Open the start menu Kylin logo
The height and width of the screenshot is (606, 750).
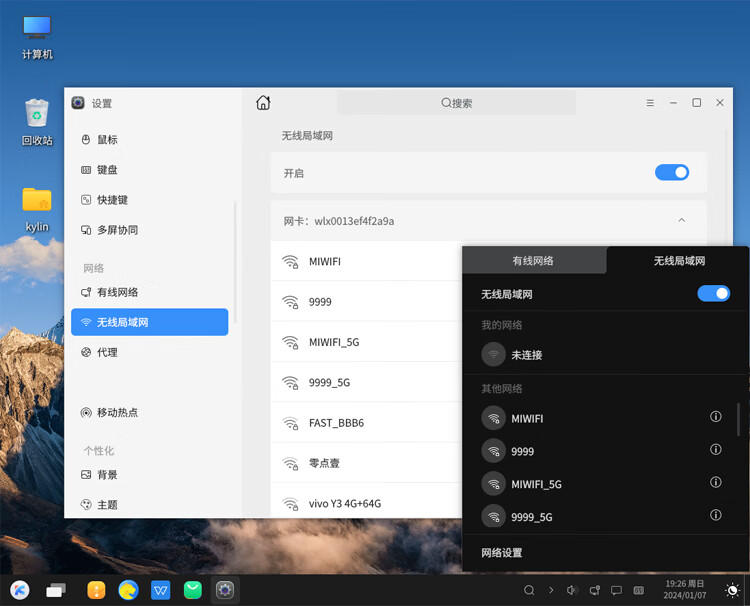(x=19, y=590)
